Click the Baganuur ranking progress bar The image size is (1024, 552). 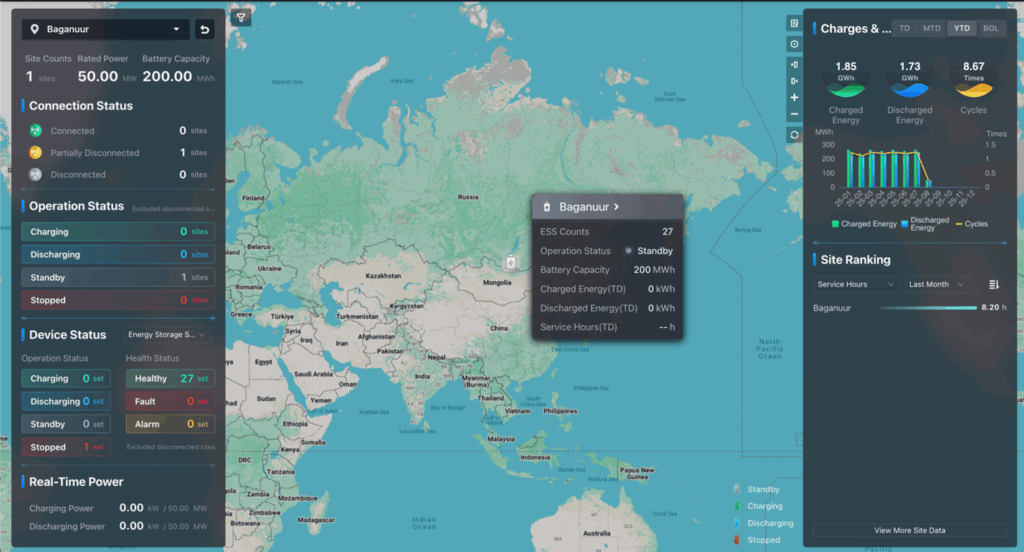click(x=927, y=308)
